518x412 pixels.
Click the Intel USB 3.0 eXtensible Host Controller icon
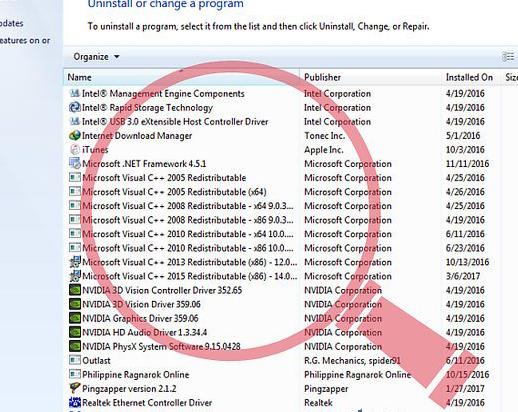coord(75,121)
